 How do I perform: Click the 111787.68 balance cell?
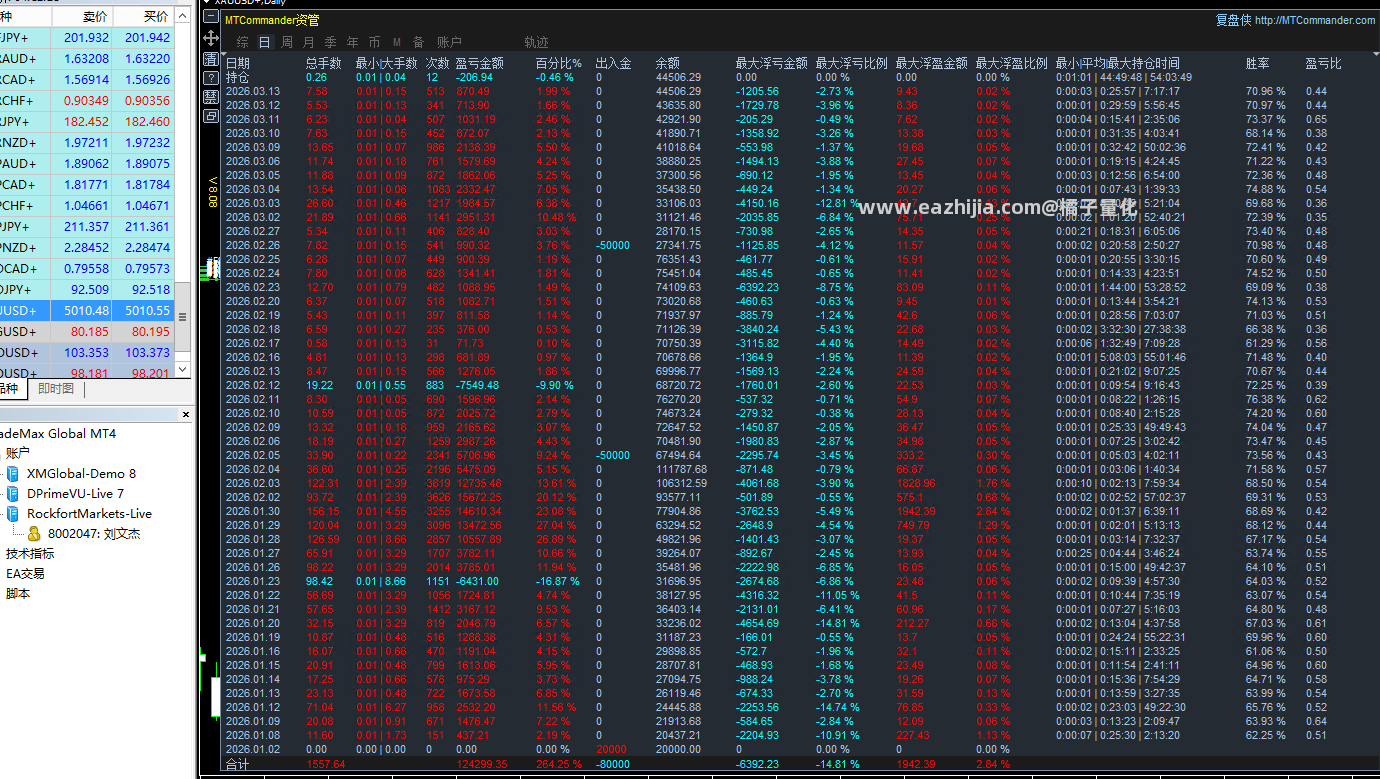click(x=681, y=469)
